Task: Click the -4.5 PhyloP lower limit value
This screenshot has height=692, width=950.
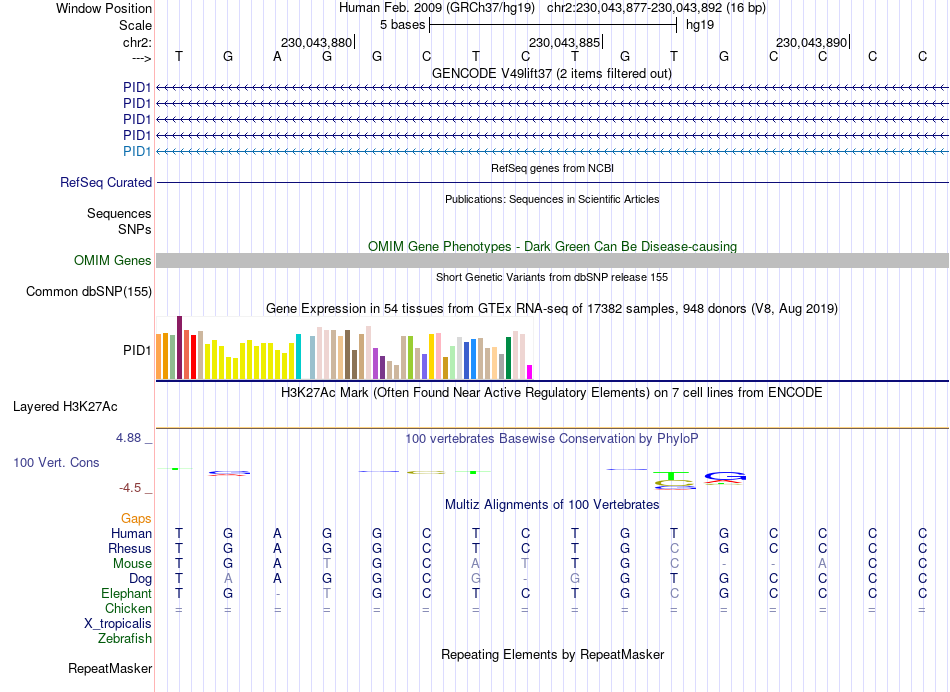Action: point(130,488)
